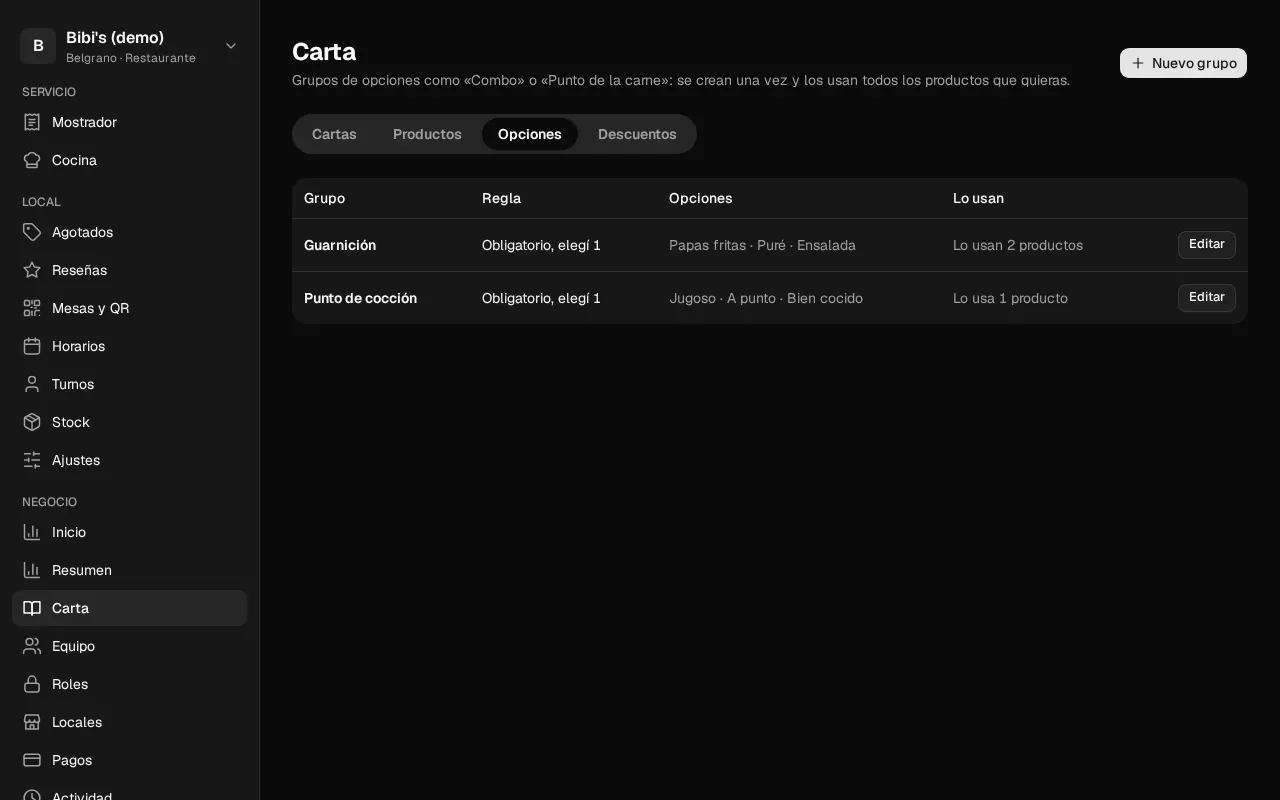The height and width of the screenshot is (800, 1280).
Task: Click the Stock box icon
Action: (32, 422)
